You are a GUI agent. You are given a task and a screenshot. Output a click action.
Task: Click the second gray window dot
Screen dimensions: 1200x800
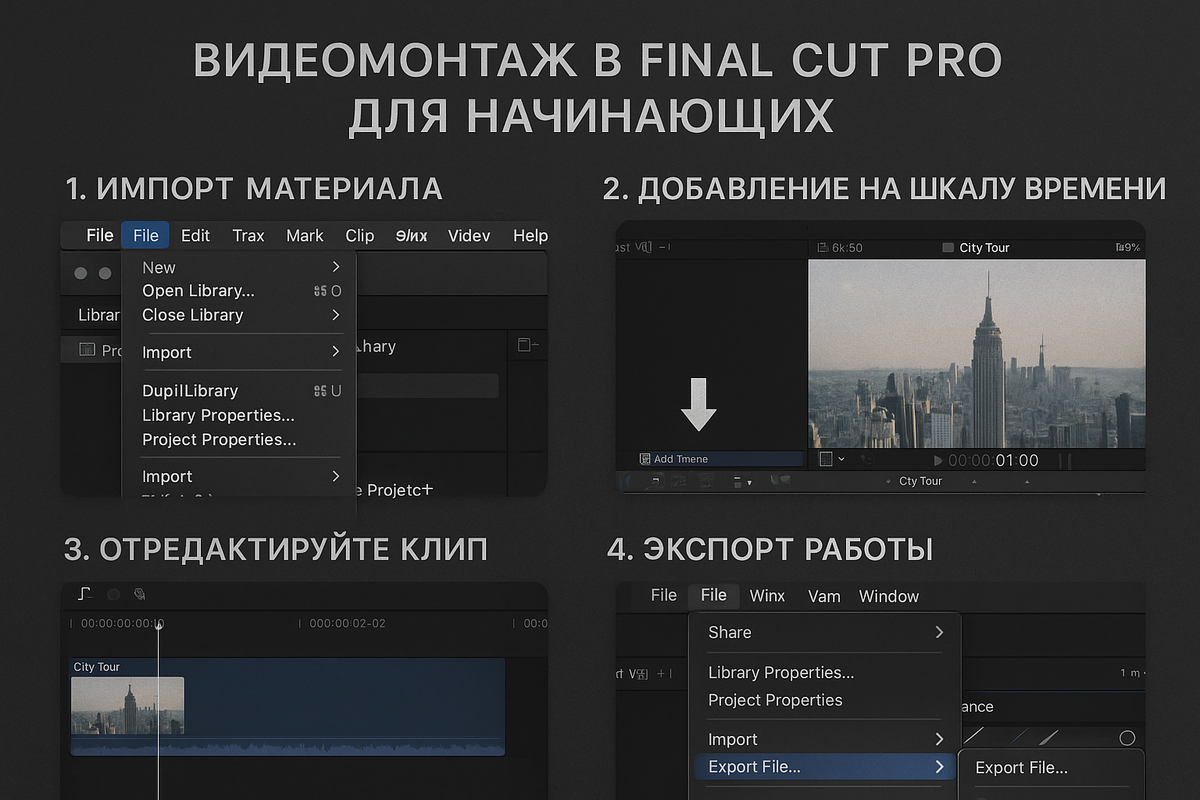coord(105,273)
